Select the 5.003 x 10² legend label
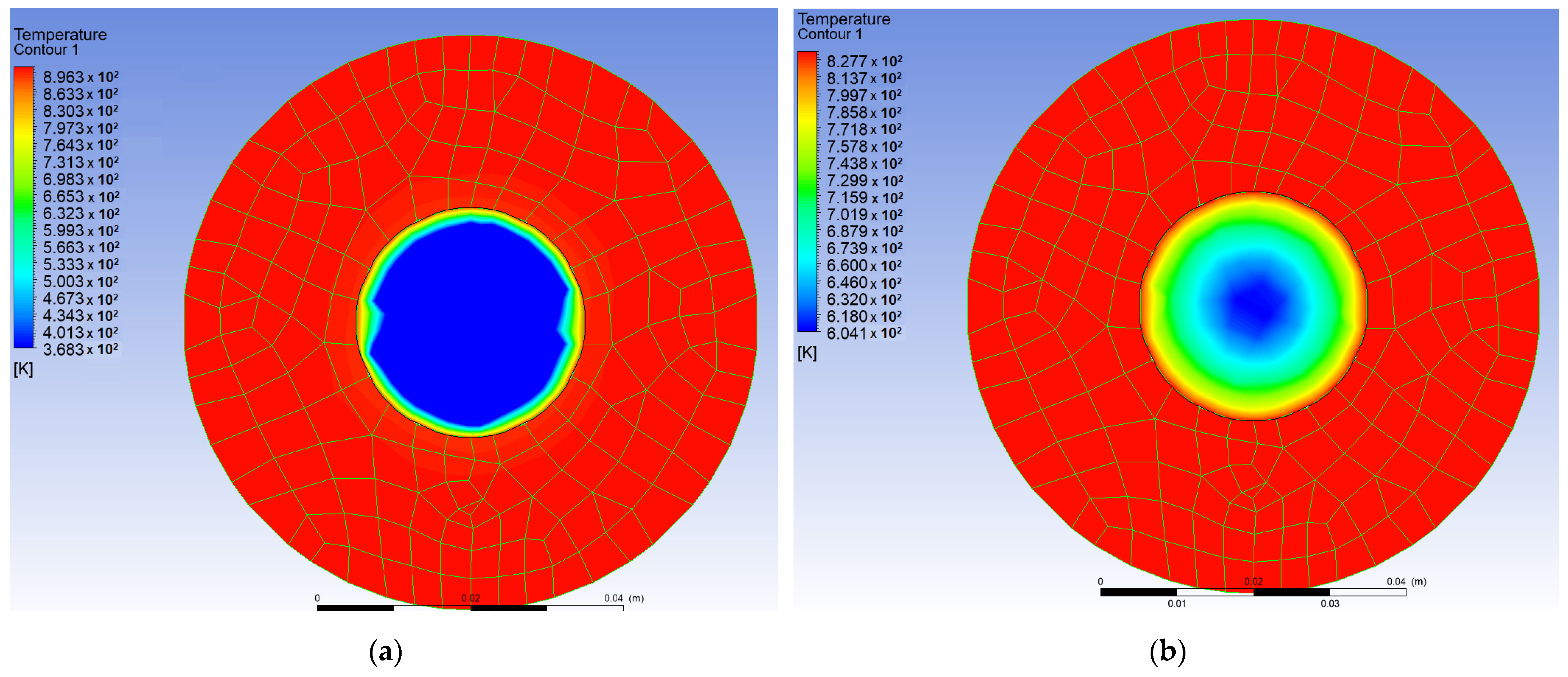 pos(80,282)
